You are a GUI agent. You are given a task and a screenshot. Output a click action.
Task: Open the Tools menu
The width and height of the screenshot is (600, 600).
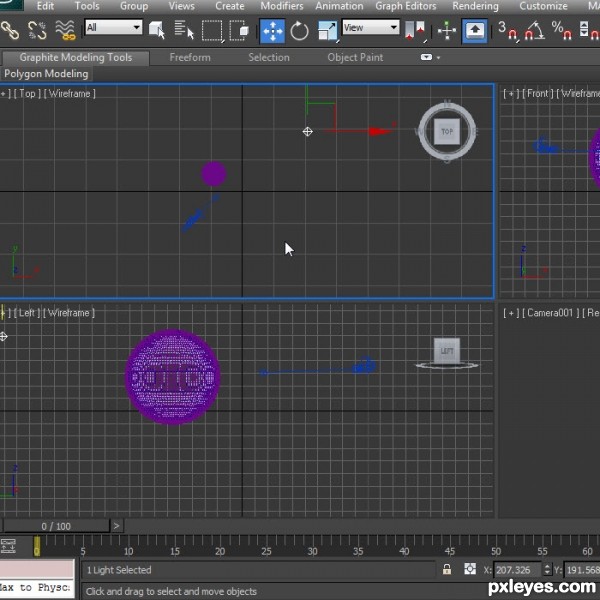tap(87, 6)
